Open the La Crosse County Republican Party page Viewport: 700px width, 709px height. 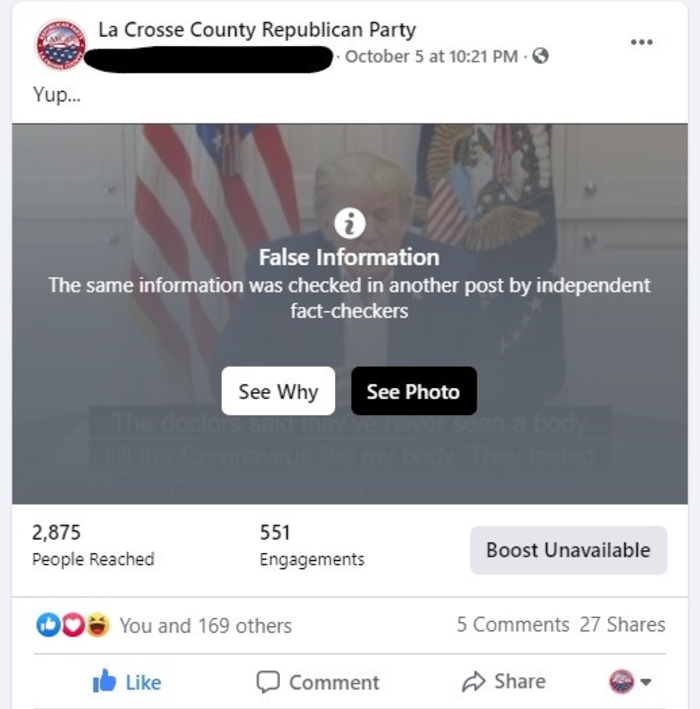(x=257, y=30)
